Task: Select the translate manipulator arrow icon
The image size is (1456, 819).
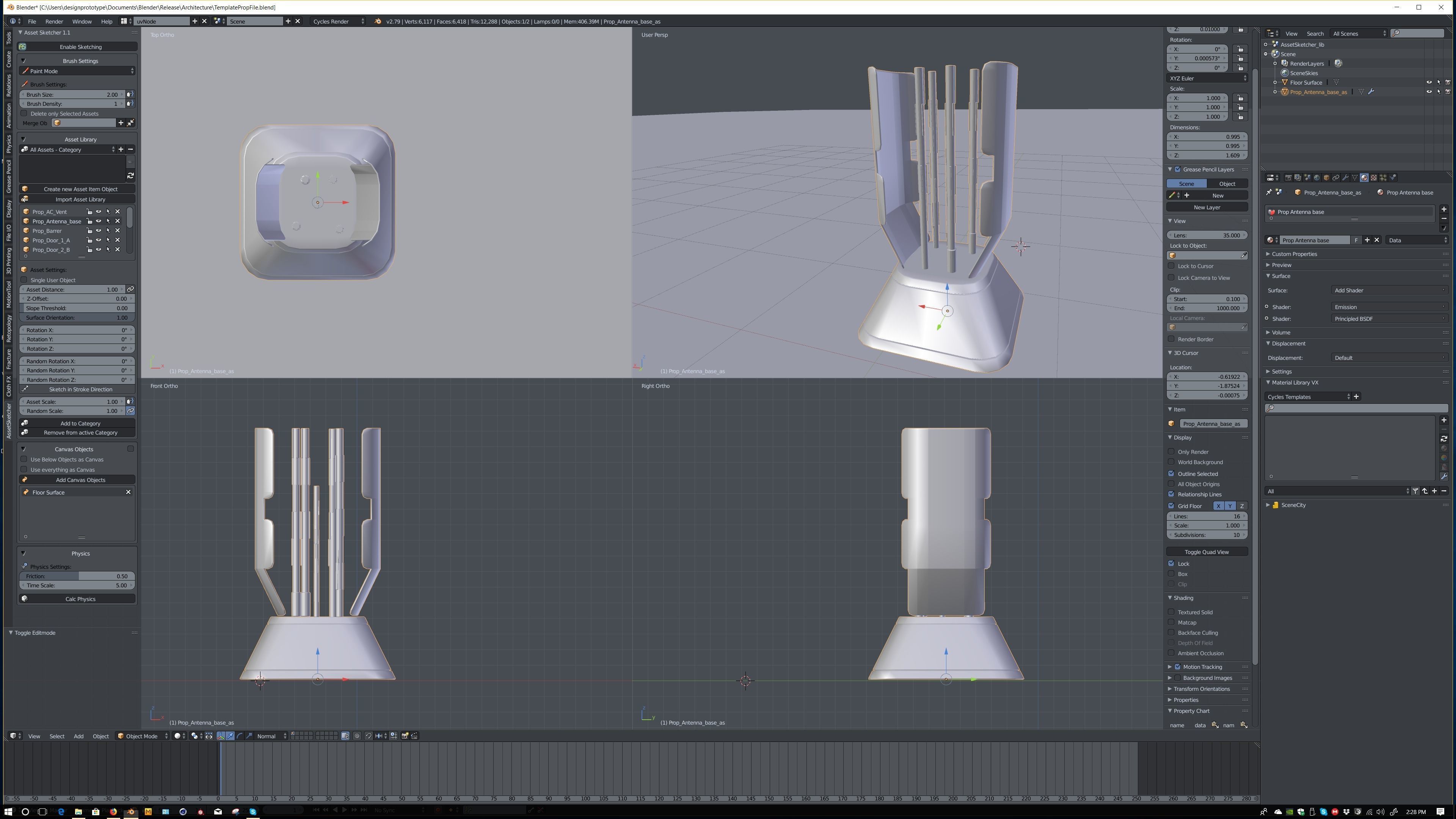Action: point(230,736)
